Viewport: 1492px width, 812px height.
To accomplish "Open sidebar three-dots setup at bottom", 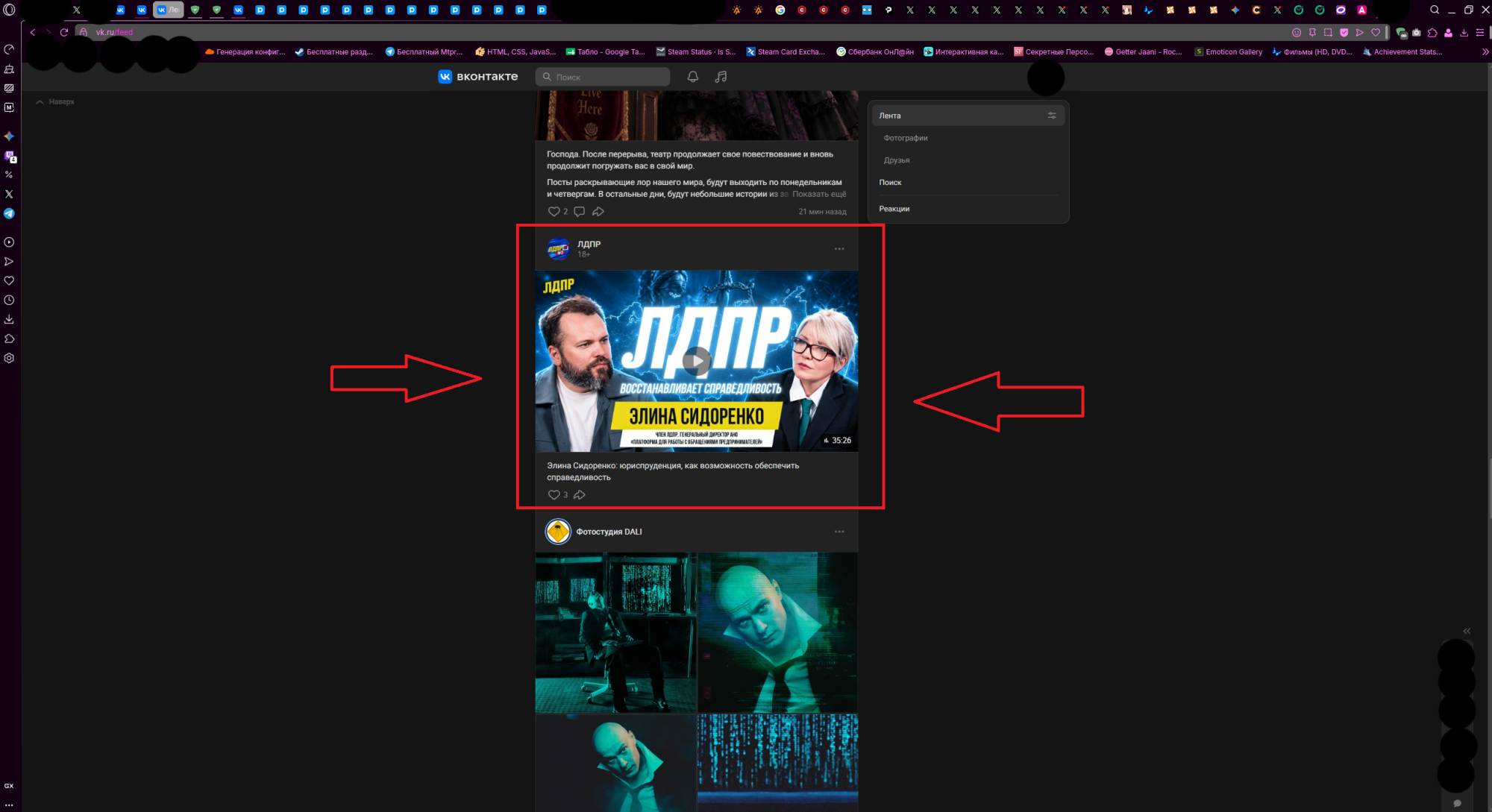I will [9, 805].
